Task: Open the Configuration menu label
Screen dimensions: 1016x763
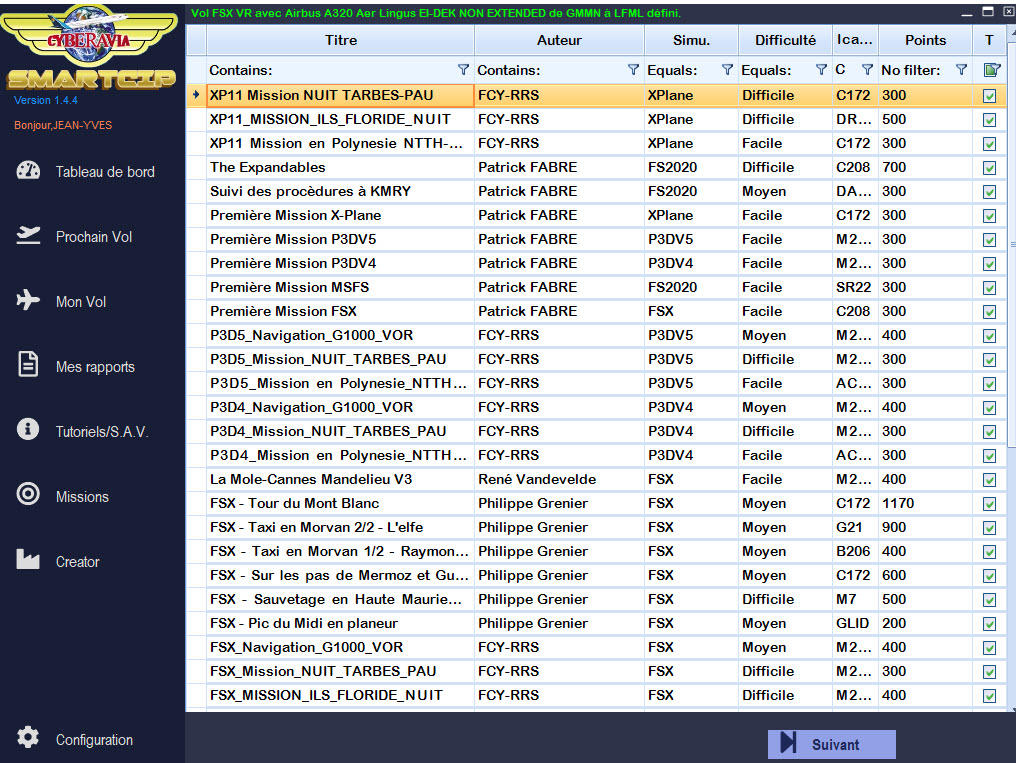Action: (x=94, y=740)
